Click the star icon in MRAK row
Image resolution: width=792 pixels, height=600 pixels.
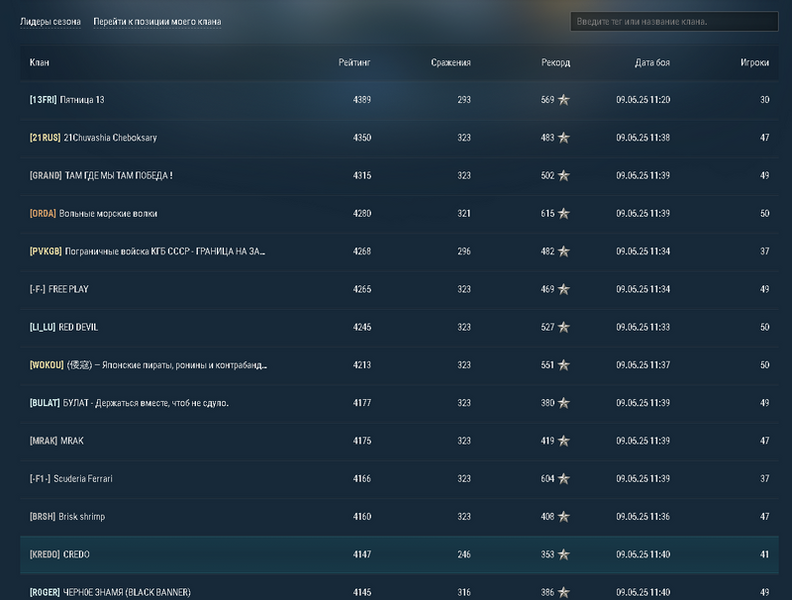[564, 441]
